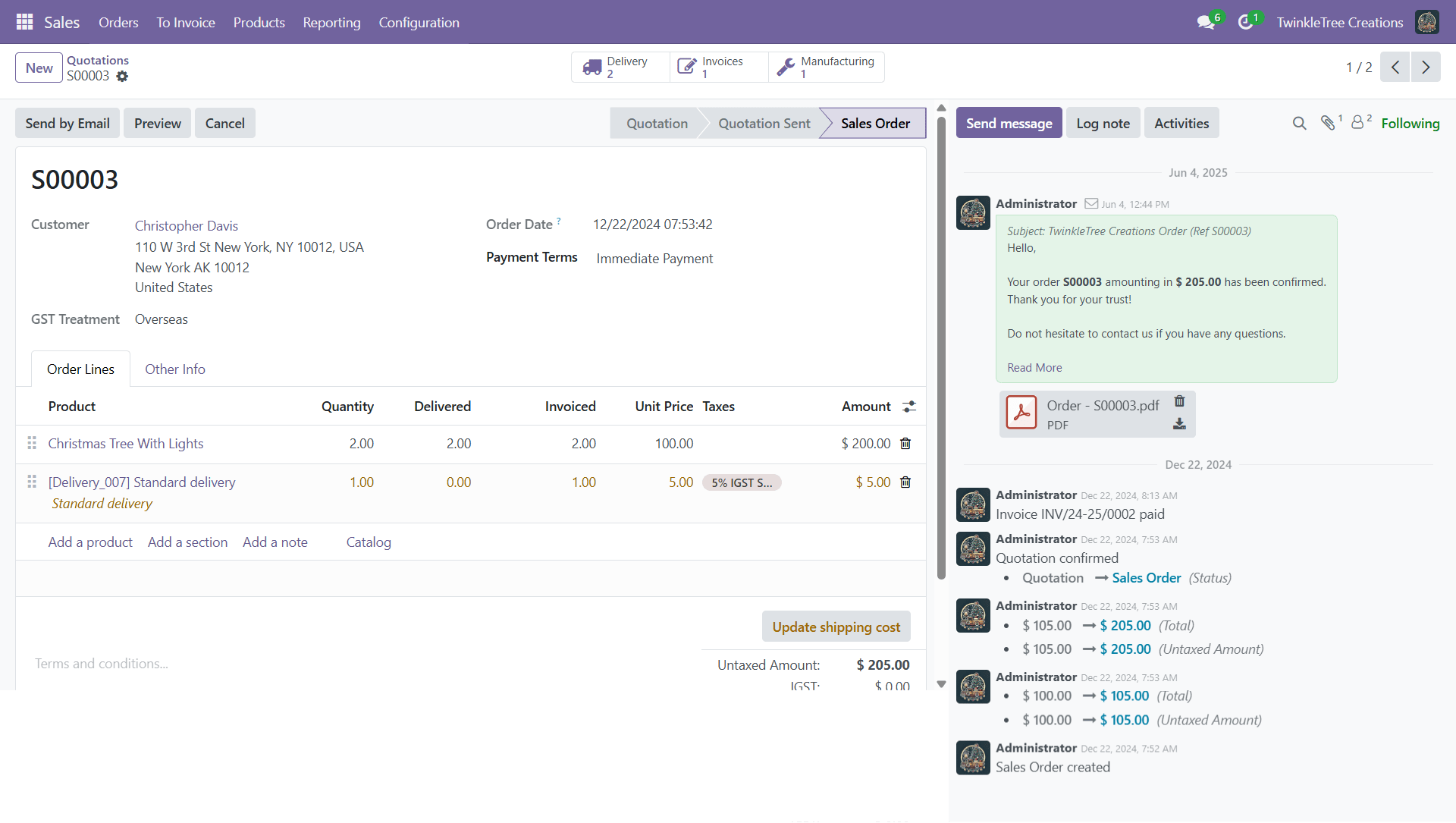Open the Delivery truck smart button
Screen dimensions: 1456x823
tap(620, 67)
